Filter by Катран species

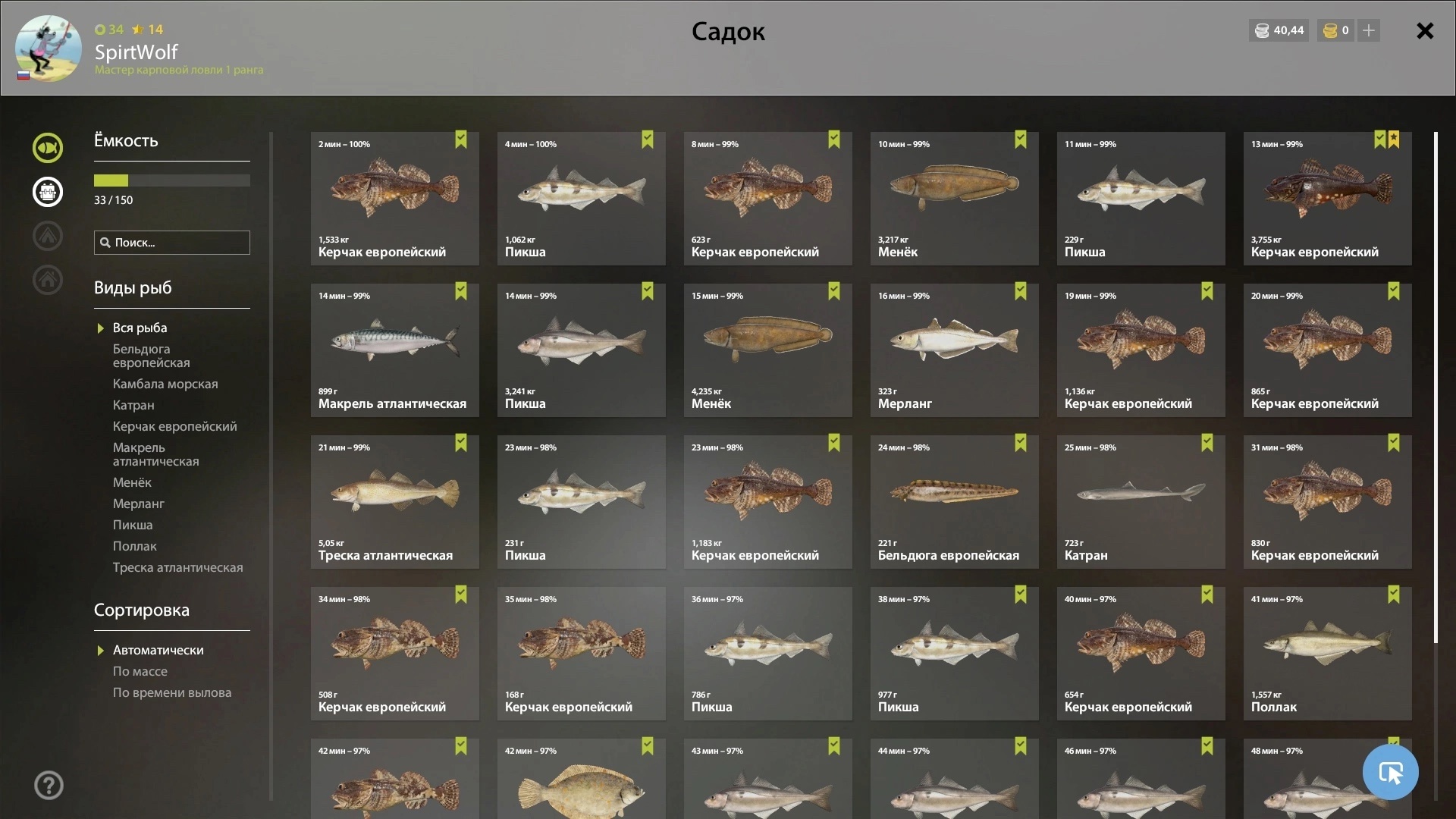coord(133,405)
